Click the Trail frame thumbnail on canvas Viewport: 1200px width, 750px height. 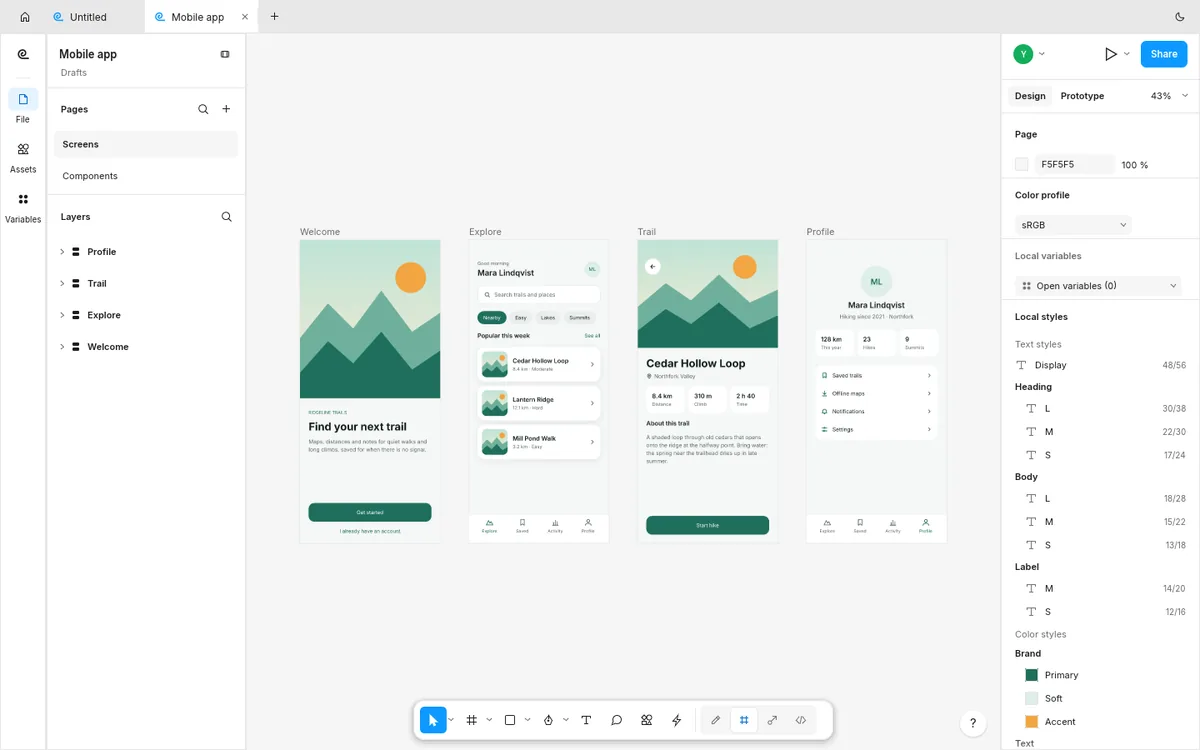click(x=708, y=391)
